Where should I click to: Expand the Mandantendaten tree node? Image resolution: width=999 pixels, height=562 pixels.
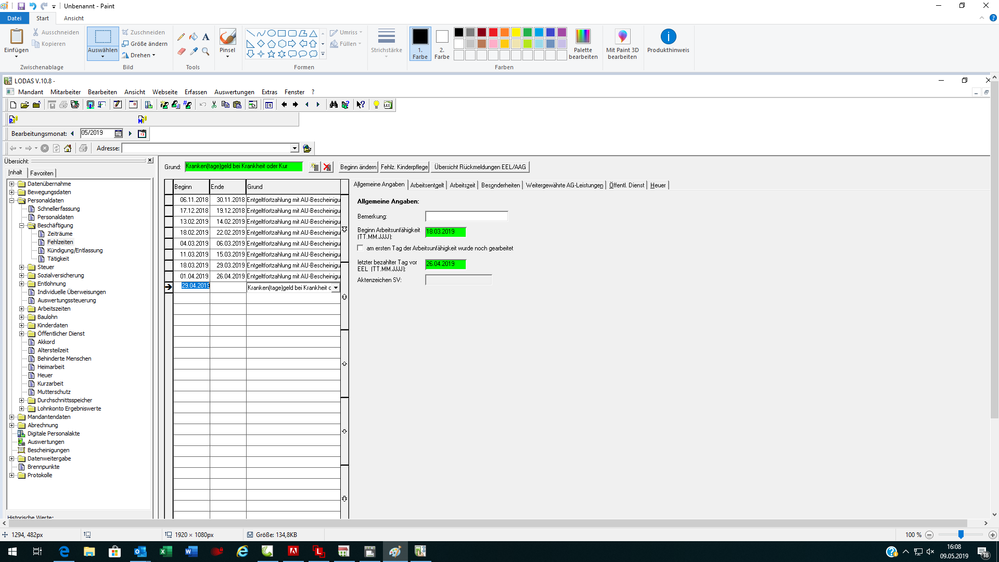click(11, 417)
